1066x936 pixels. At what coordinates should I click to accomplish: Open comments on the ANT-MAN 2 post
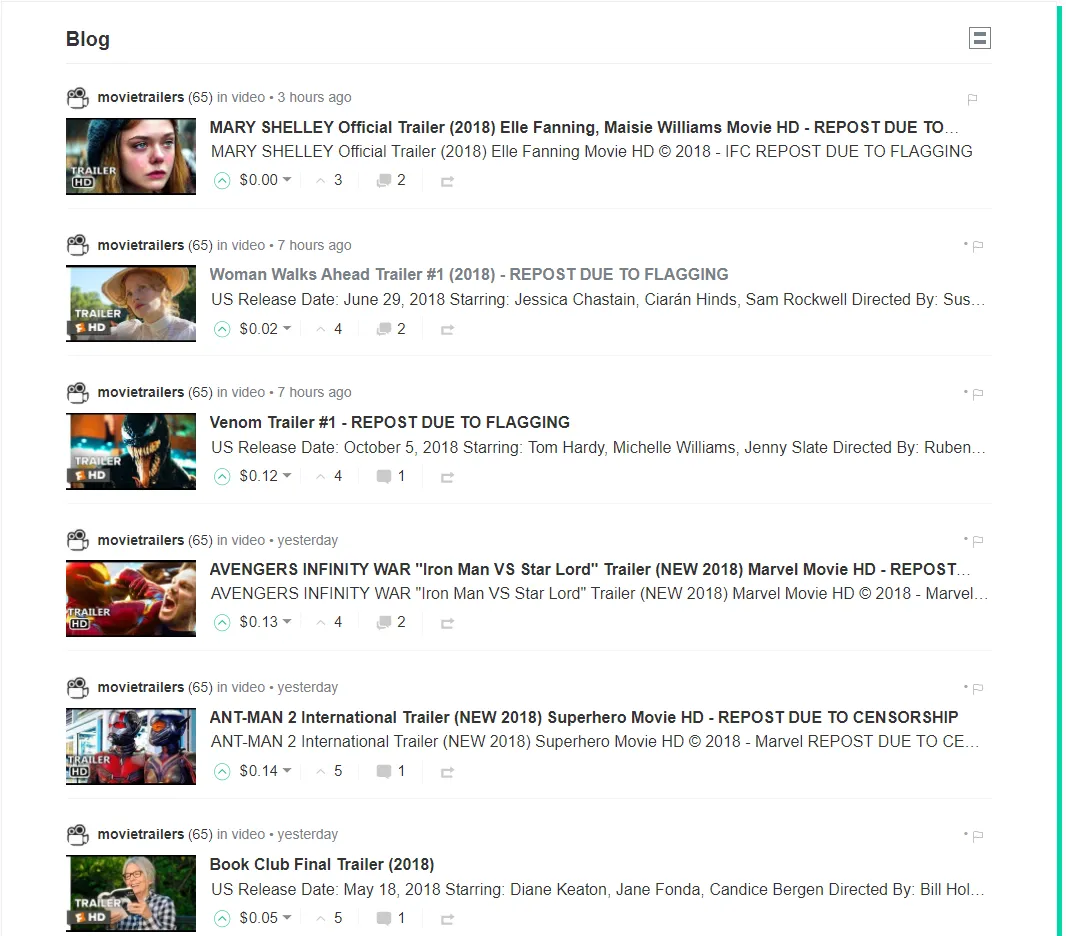point(391,771)
